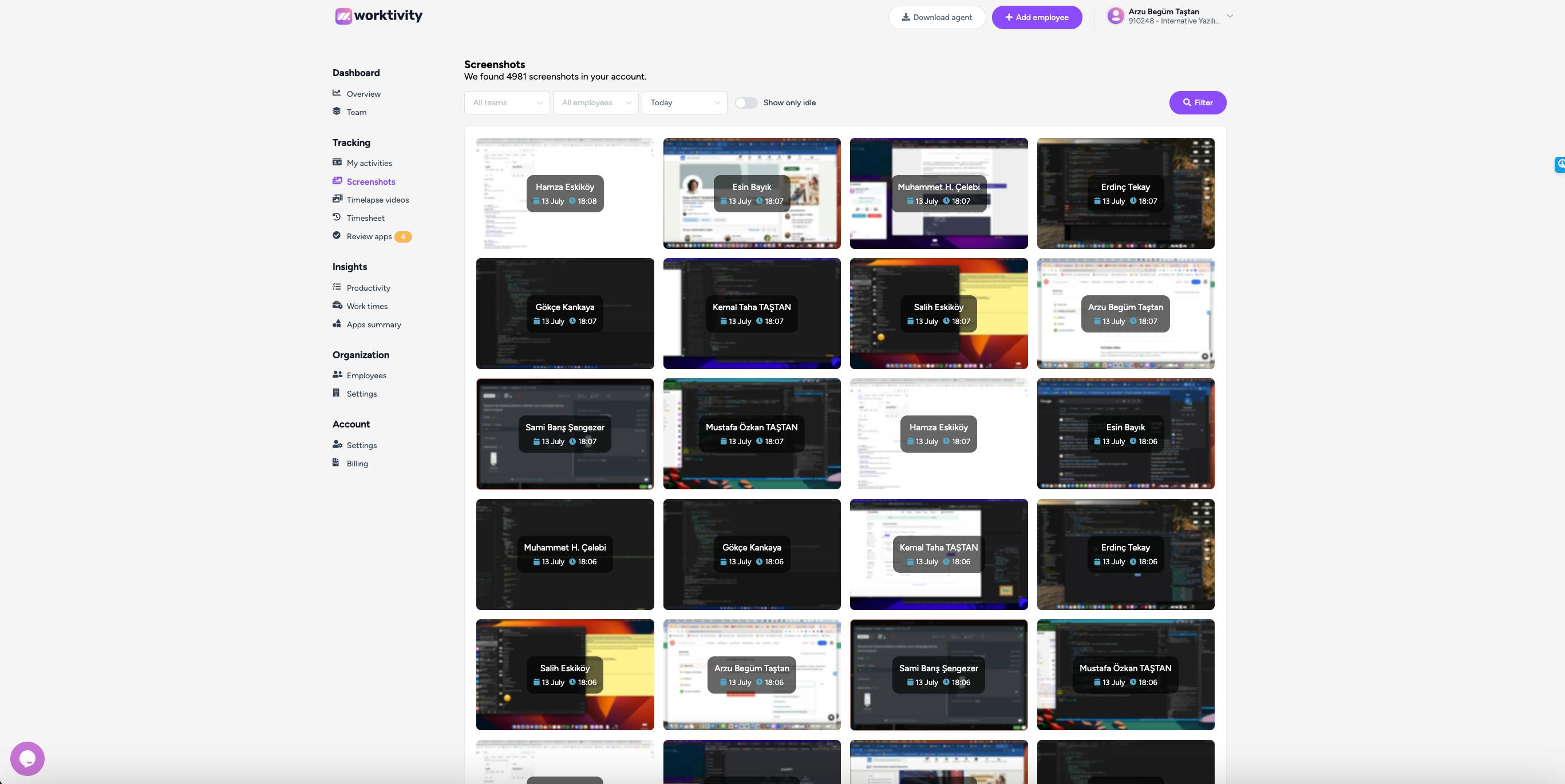
Task: Click the Overview chart icon
Action: point(337,93)
